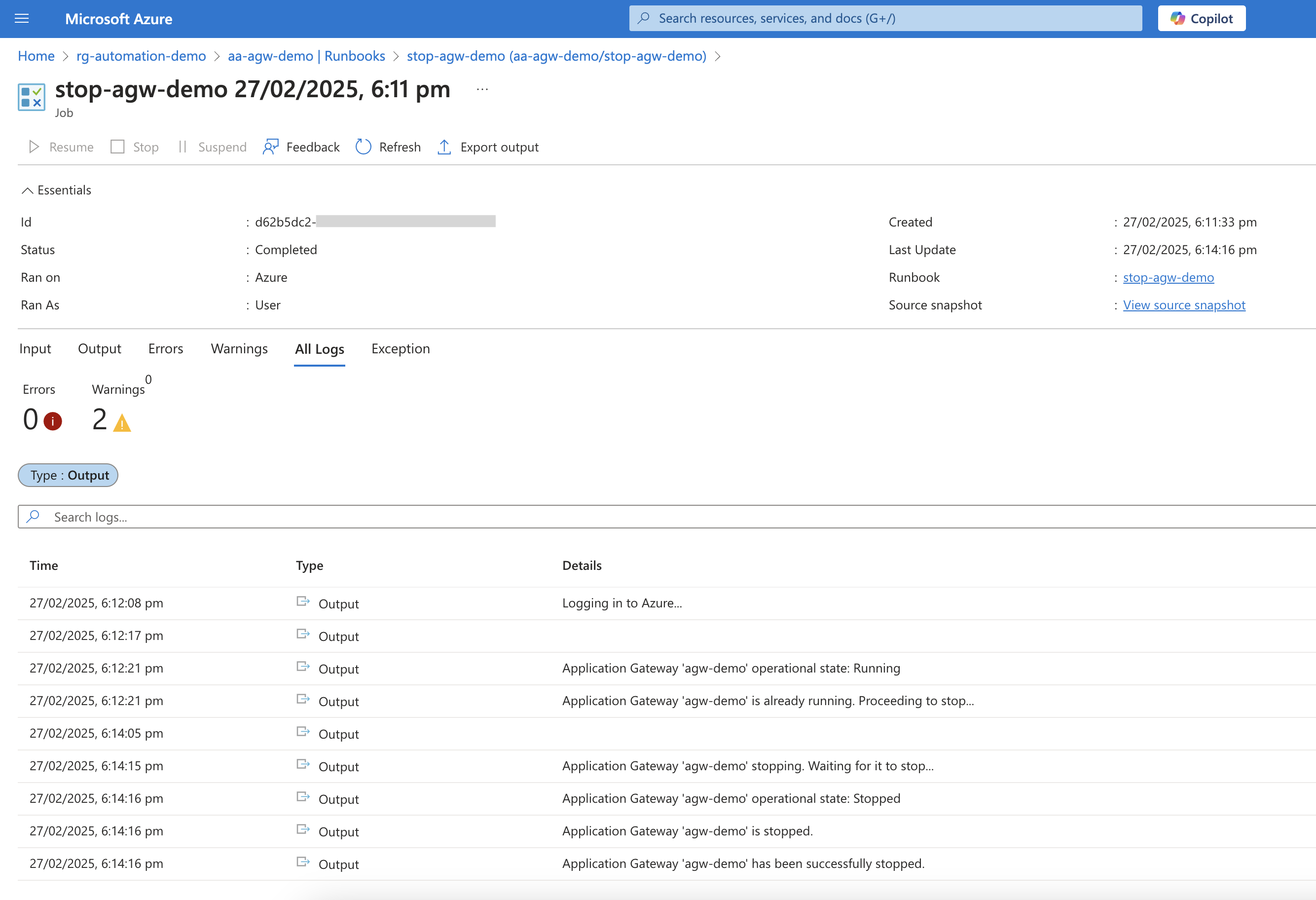Click output icon on 6:14:15 pm row
Viewport: 1316px width, 900px height.
[303, 764]
